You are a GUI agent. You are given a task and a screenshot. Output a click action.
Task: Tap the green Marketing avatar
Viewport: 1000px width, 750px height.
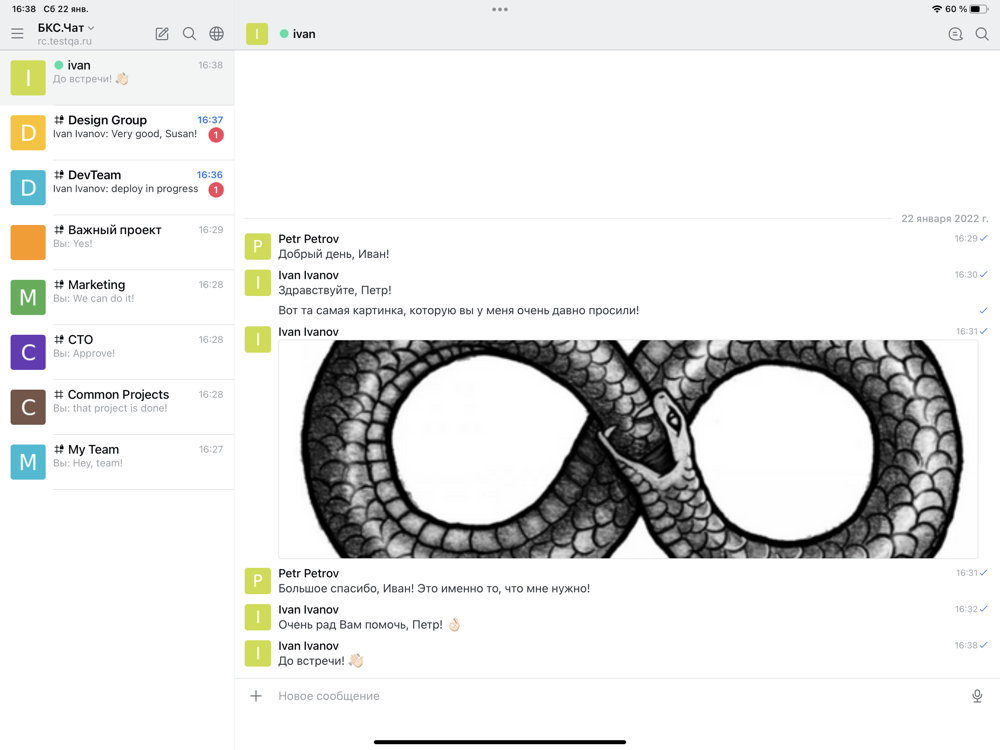tap(28, 297)
